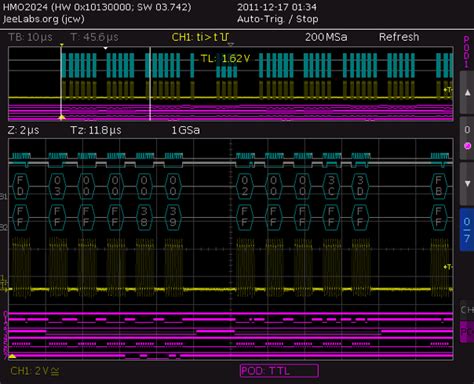474x384 pixels.
Task: Toggle the magenta-dot bit 0 softkey
Action: point(467,138)
